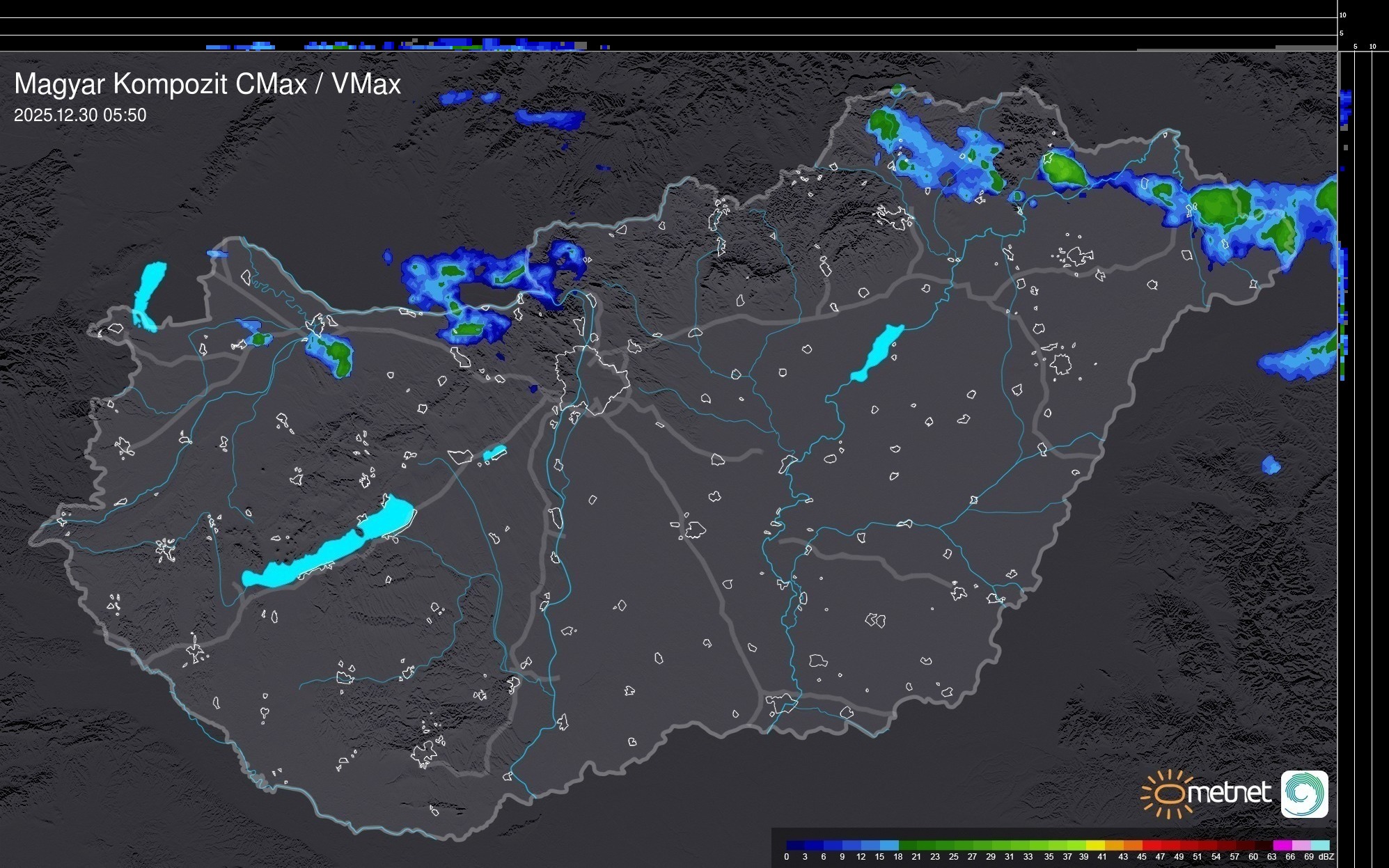Click the Budapest city boundary outline

(592, 379)
